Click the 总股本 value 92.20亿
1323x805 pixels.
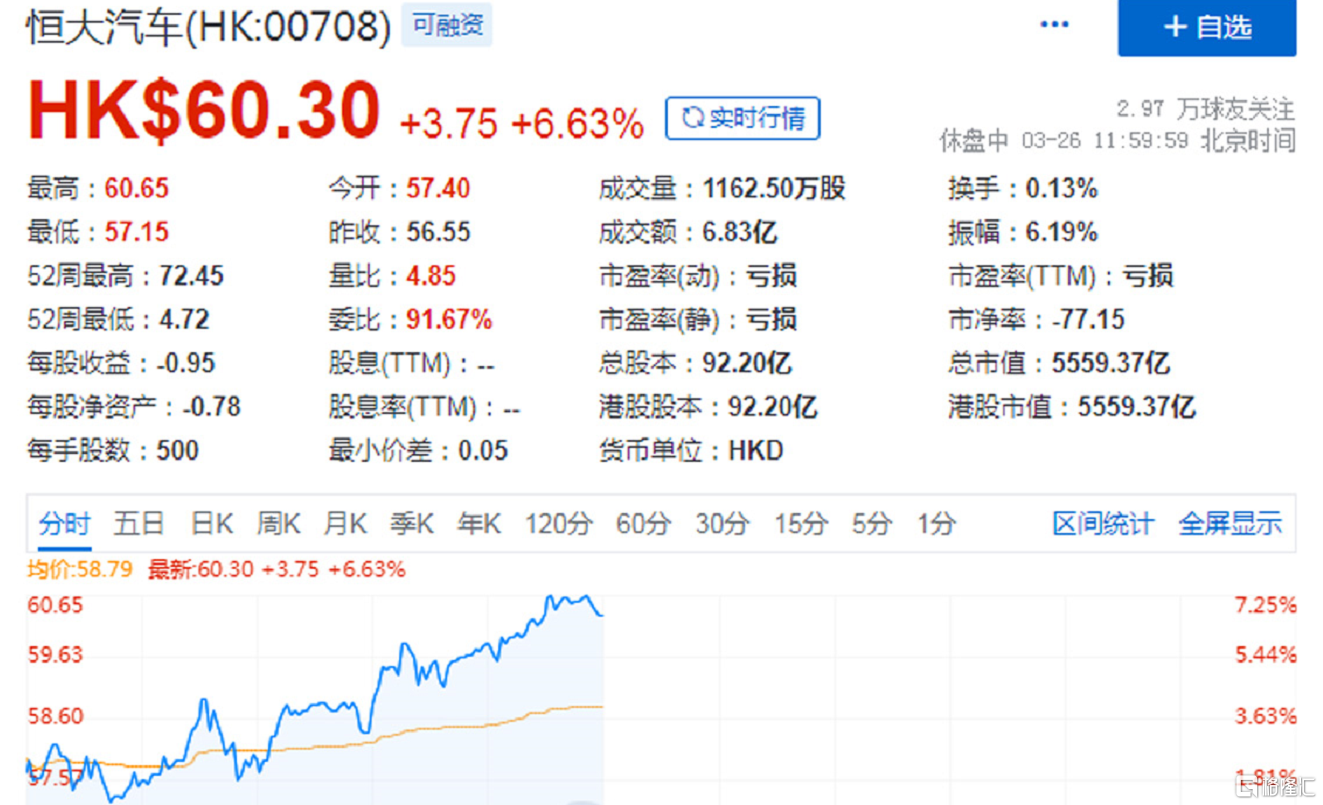pos(747,363)
